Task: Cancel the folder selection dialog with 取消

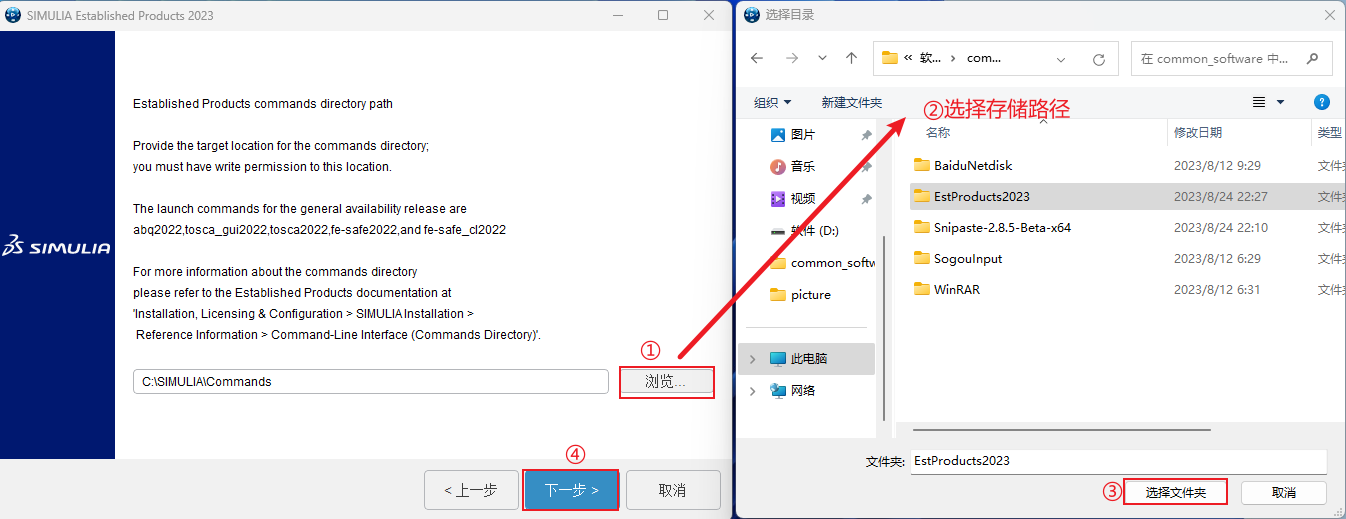Action: click(1283, 492)
